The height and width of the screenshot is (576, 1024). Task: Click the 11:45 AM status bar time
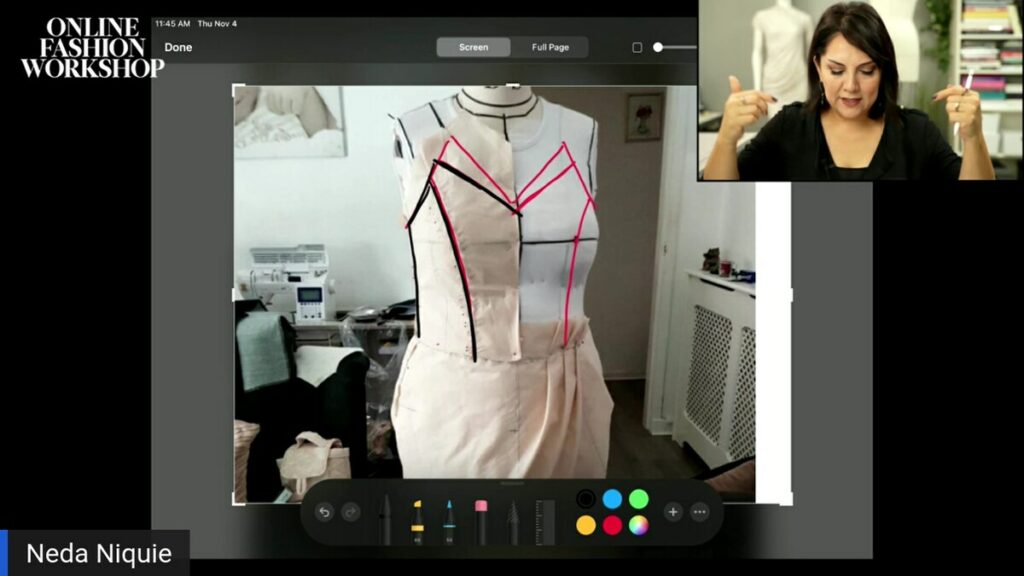click(x=172, y=24)
